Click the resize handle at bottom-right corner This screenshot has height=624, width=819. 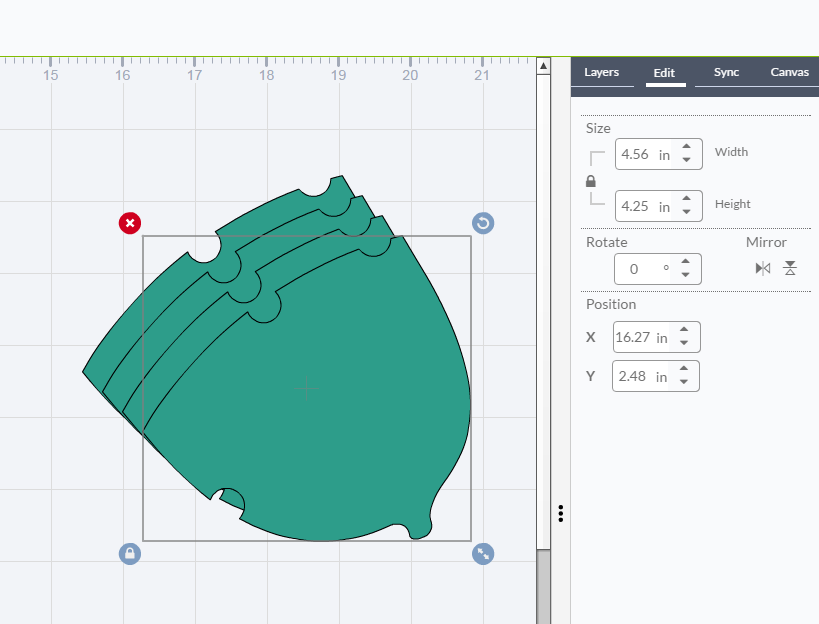coord(483,553)
